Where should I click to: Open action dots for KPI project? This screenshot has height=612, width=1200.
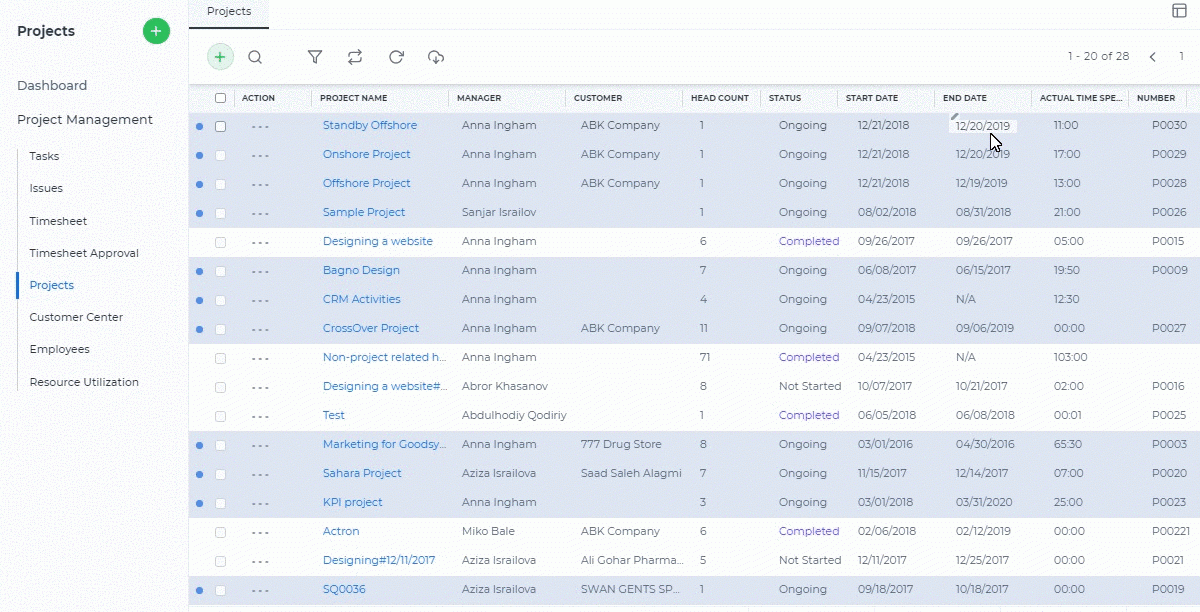point(261,504)
